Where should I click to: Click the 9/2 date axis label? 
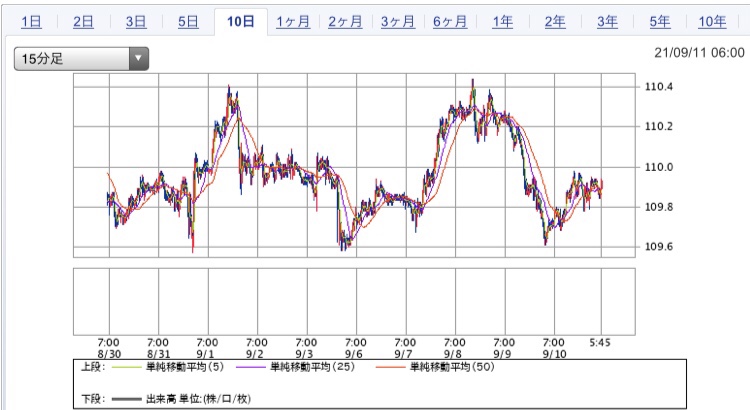click(254, 354)
